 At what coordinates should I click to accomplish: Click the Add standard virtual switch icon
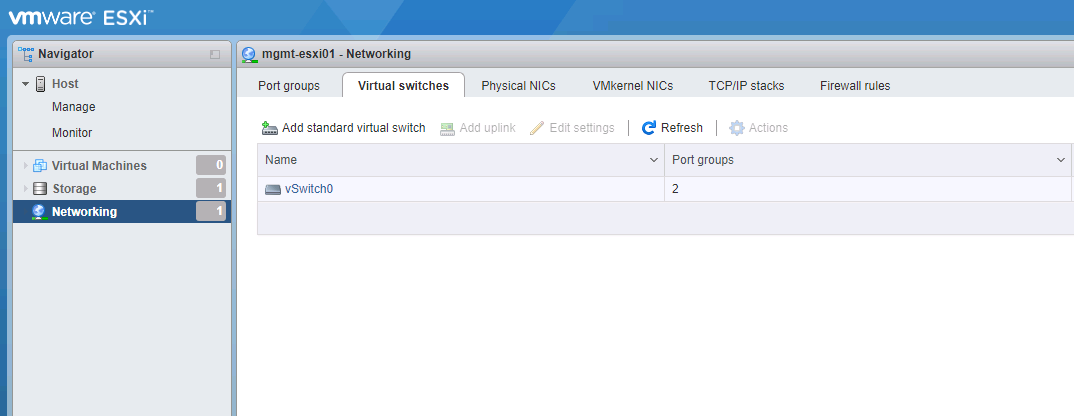[x=269, y=128]
